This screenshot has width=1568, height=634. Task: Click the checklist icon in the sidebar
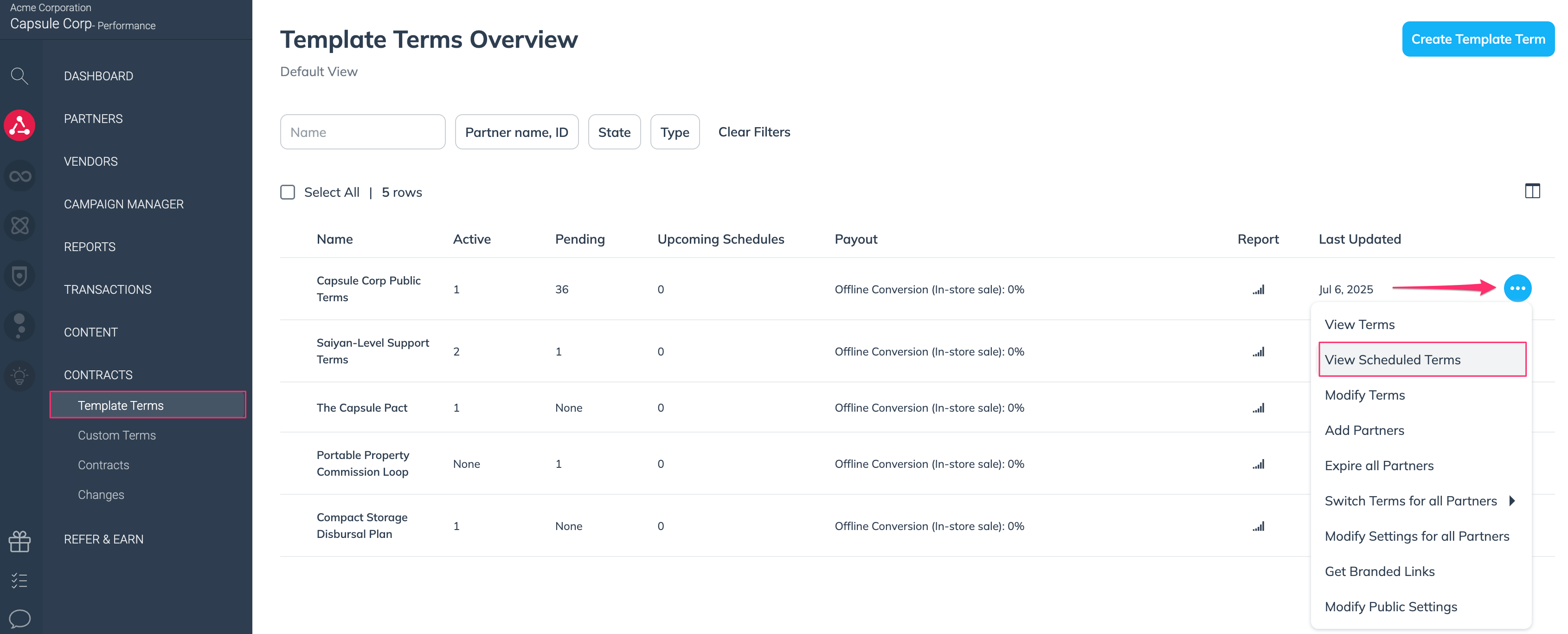click(19, 581)
